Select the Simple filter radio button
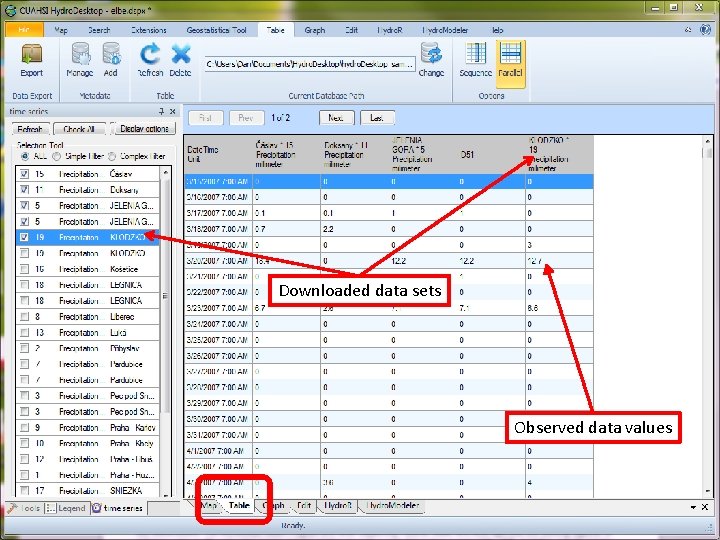The image size is (720, 540). tap(57, 157)
